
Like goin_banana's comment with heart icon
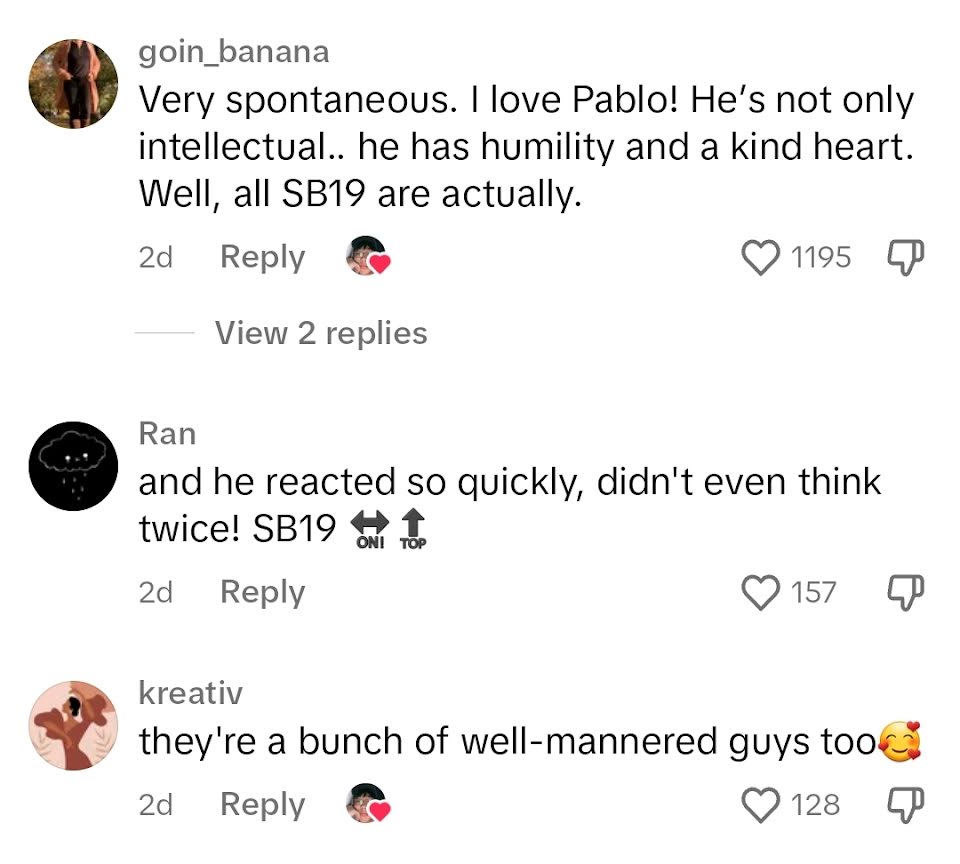click(760, 257)
